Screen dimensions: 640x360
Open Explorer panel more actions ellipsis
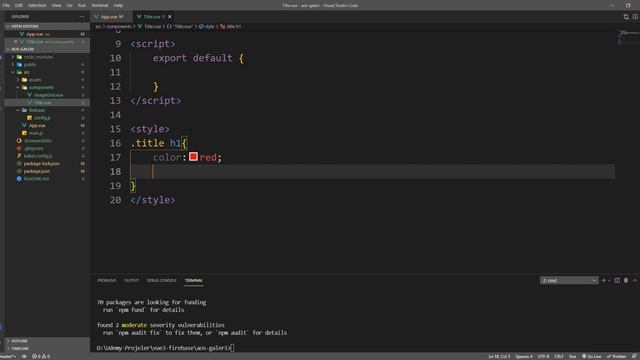82,17
